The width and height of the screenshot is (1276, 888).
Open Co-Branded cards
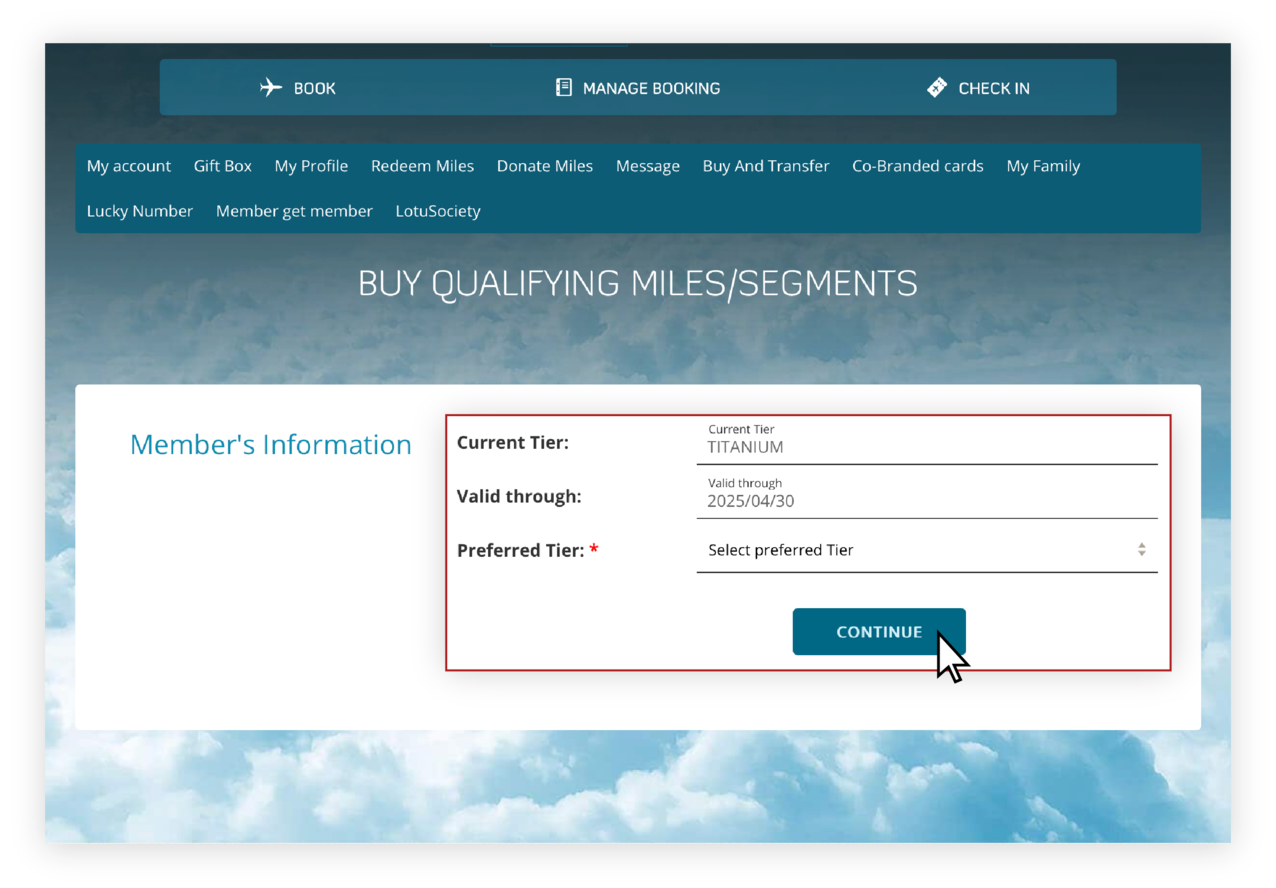917,166
